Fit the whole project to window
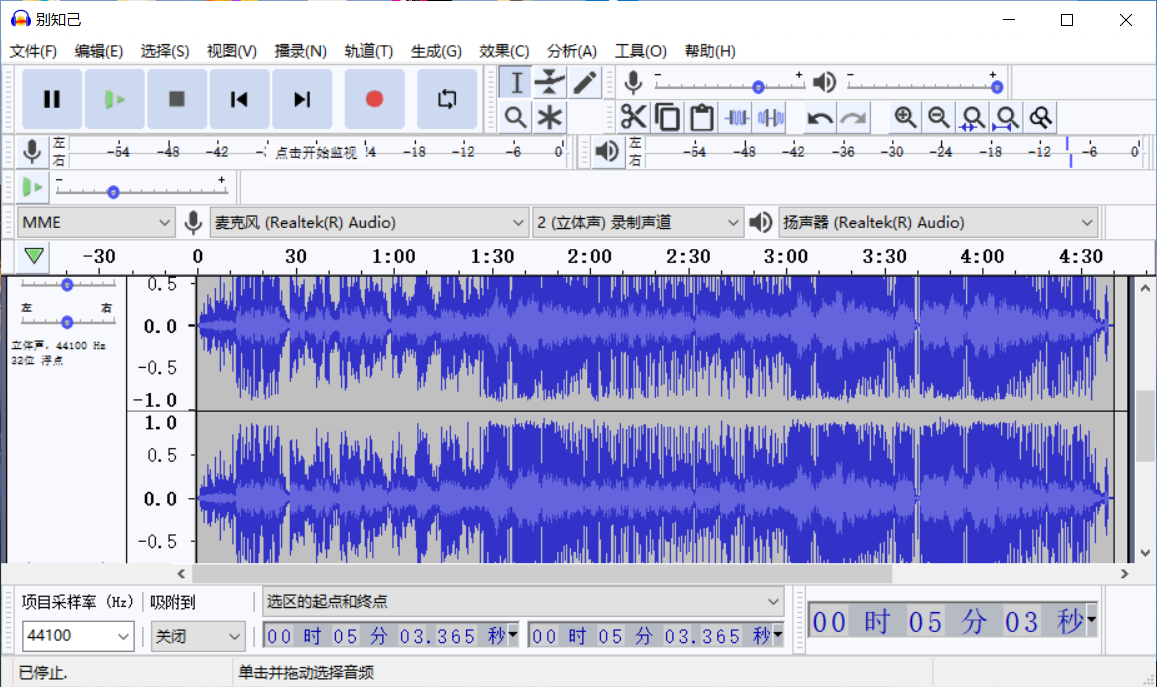This screenshot has width=1157, height=687. (1006, 117)
